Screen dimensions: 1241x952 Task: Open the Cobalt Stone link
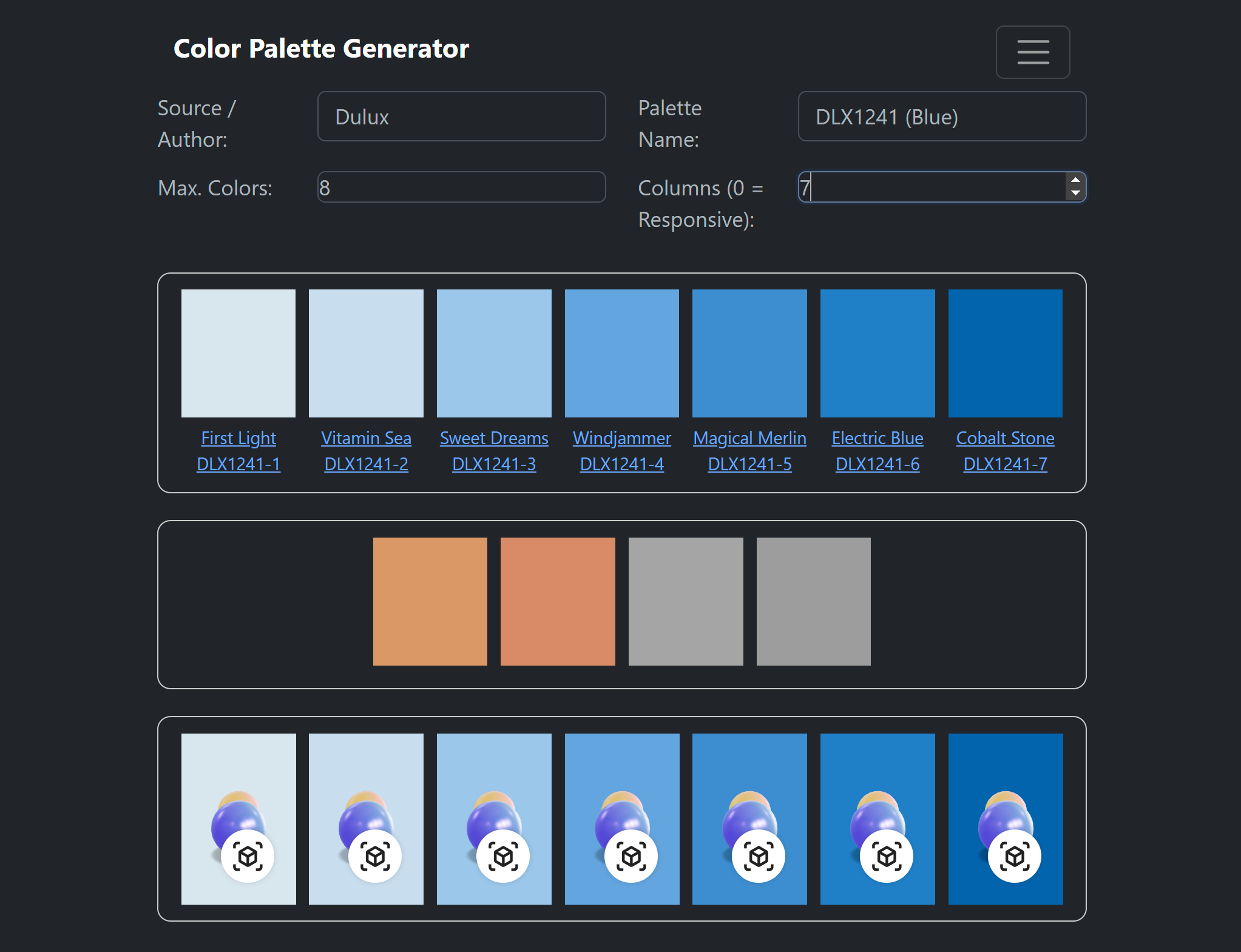coord(1006,438)
